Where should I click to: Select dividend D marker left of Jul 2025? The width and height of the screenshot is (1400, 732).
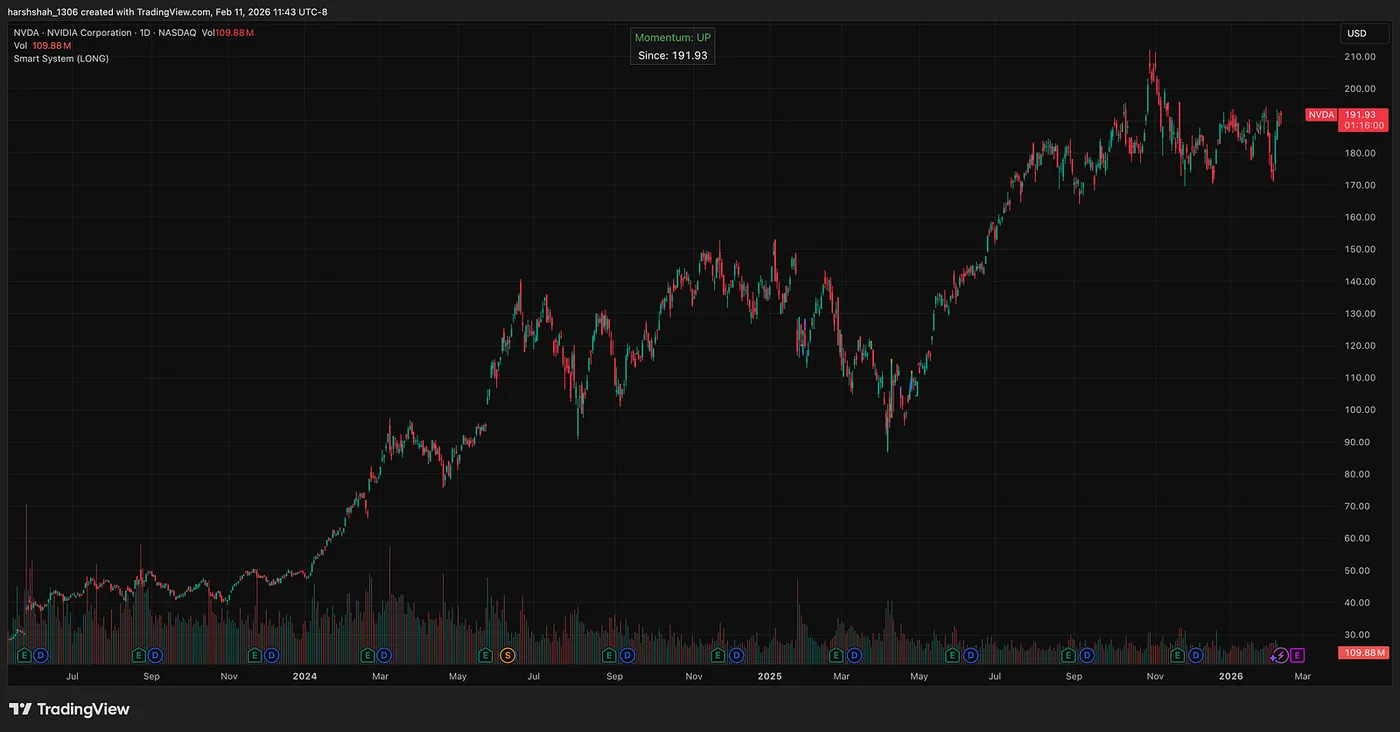tap(970, 655)
